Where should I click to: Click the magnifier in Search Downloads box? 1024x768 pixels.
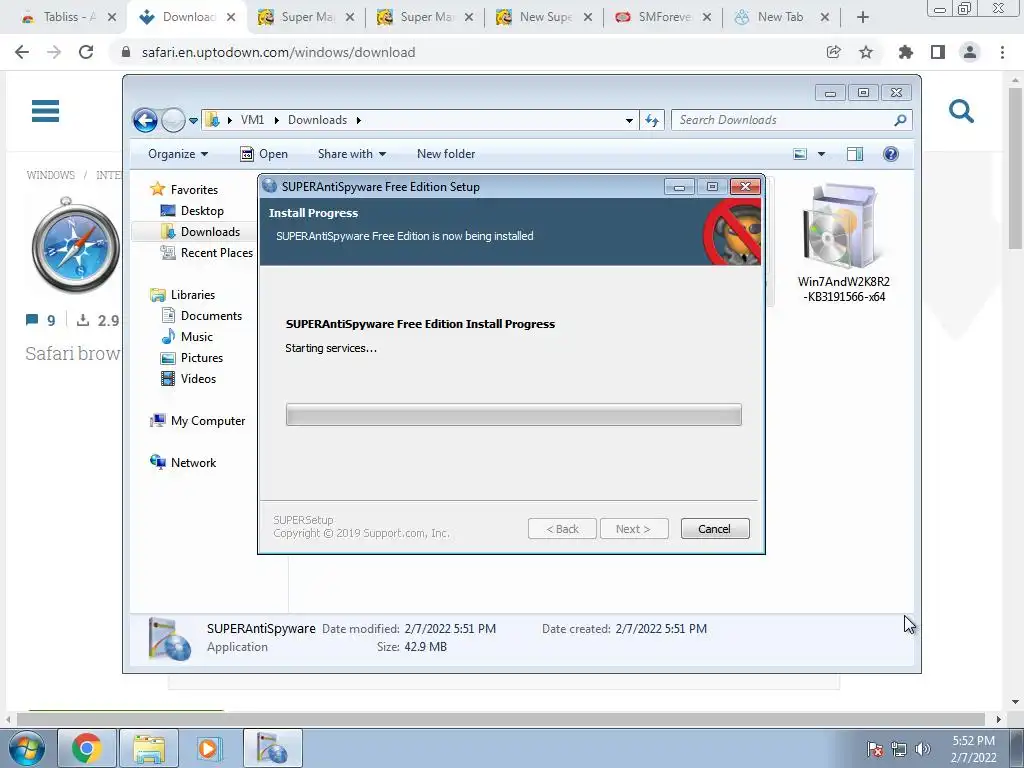point(901,120)
